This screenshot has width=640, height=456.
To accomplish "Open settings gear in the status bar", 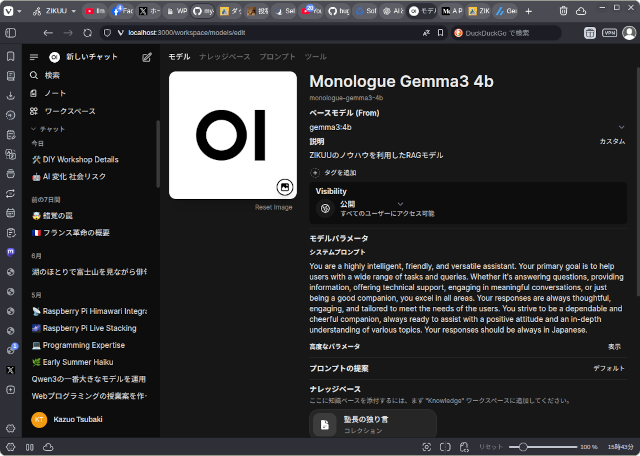I will coord(11,447).
